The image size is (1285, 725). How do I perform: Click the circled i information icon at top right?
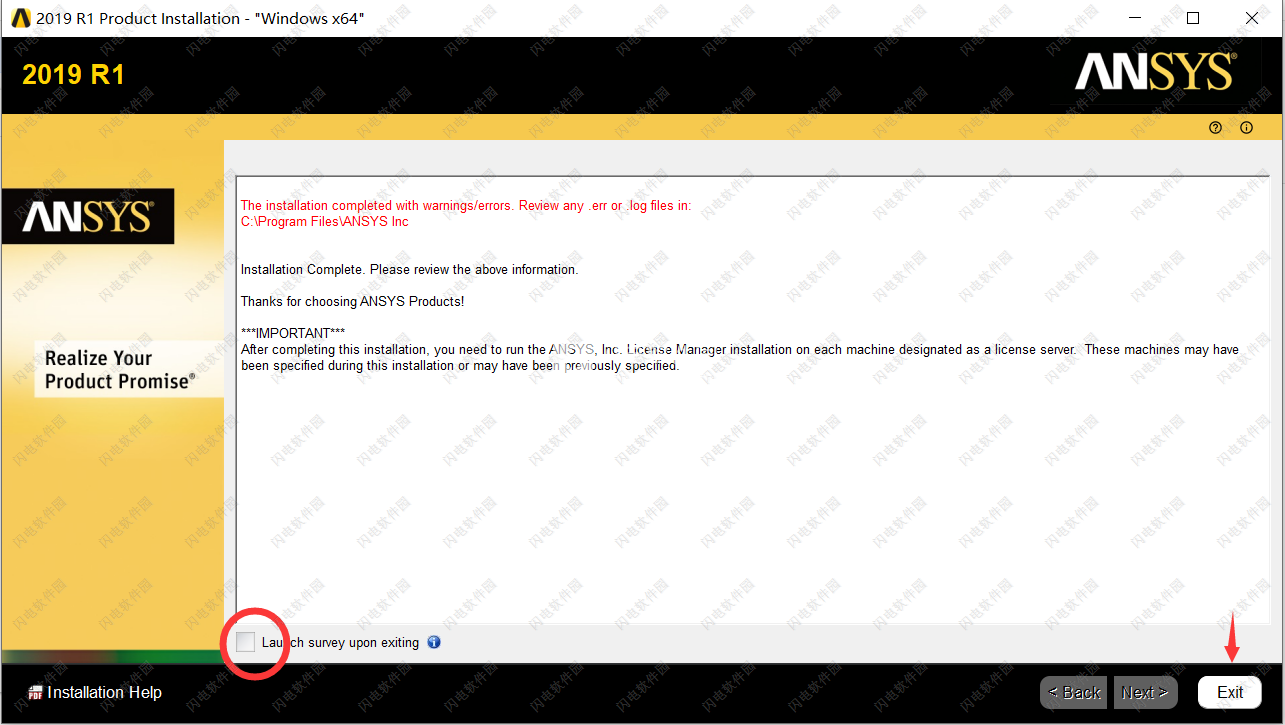coord(1246,127)
